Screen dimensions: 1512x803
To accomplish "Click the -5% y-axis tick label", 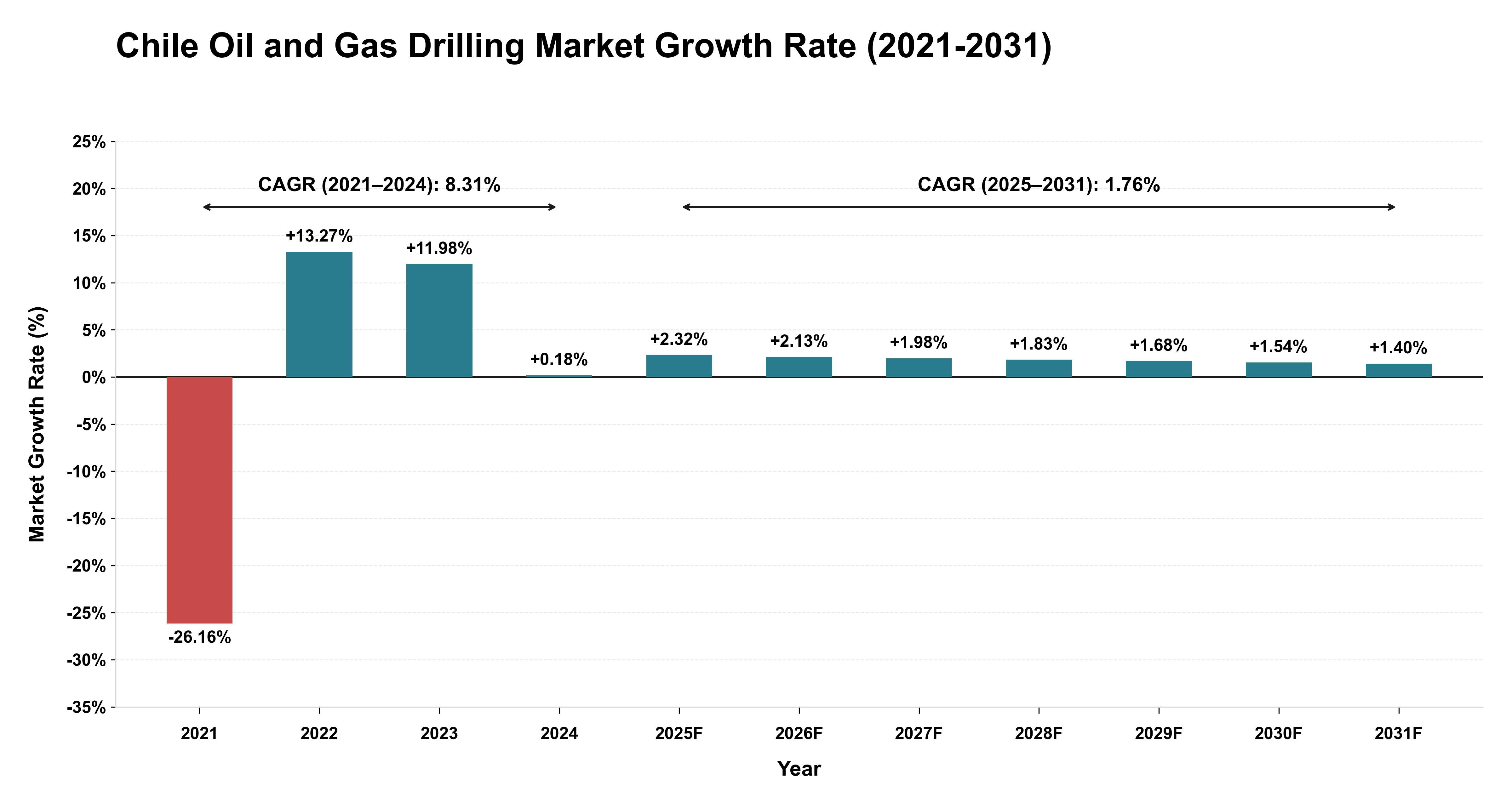I will tap(91, 424).
